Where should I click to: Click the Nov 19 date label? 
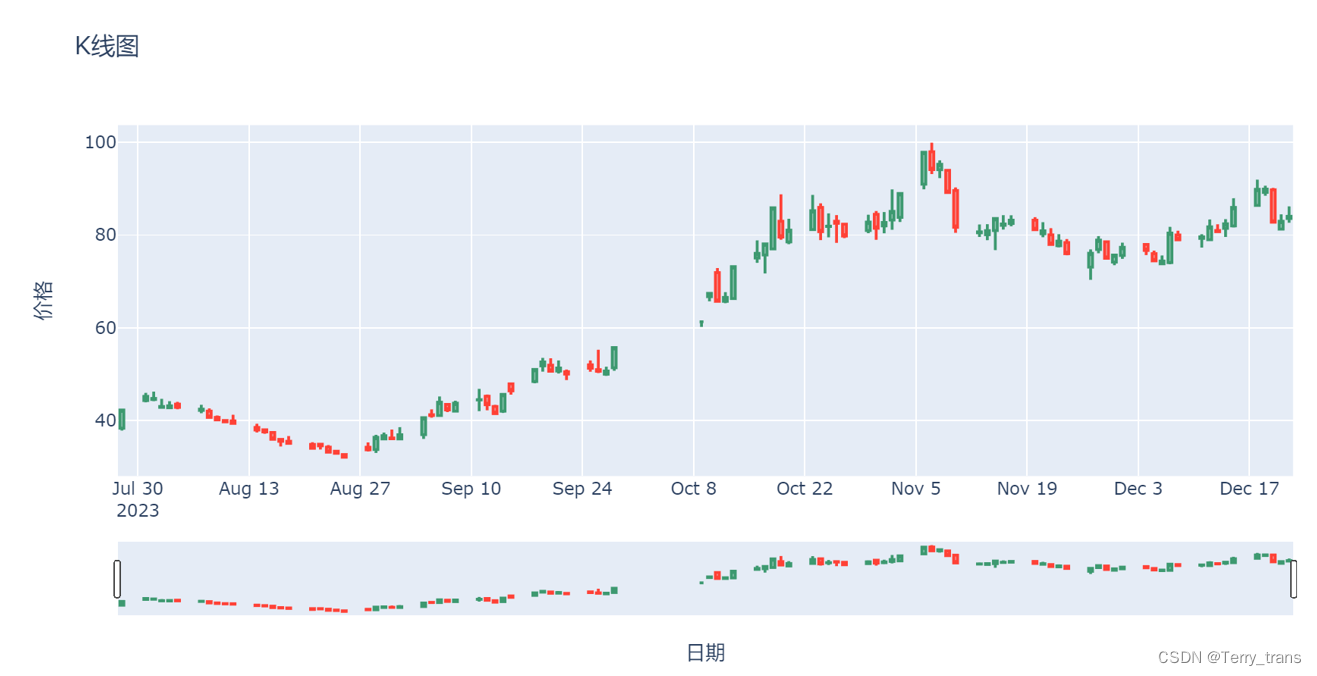pos(1027,489)
